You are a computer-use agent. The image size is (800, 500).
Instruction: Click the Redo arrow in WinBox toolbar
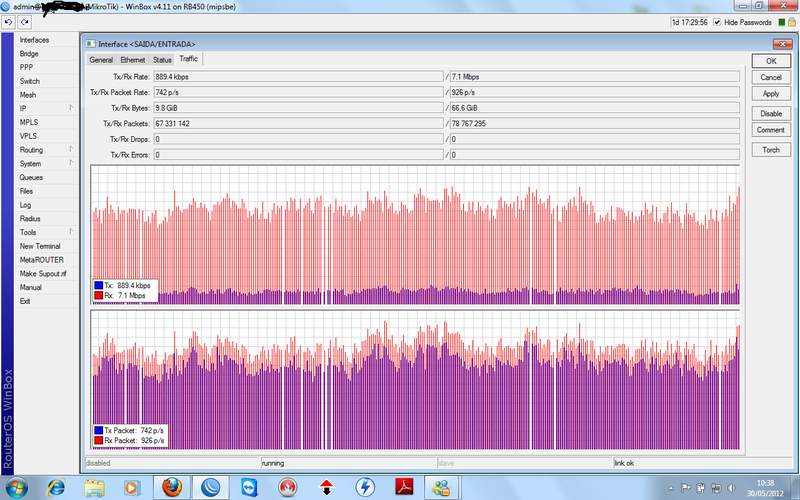pos(23,22)
